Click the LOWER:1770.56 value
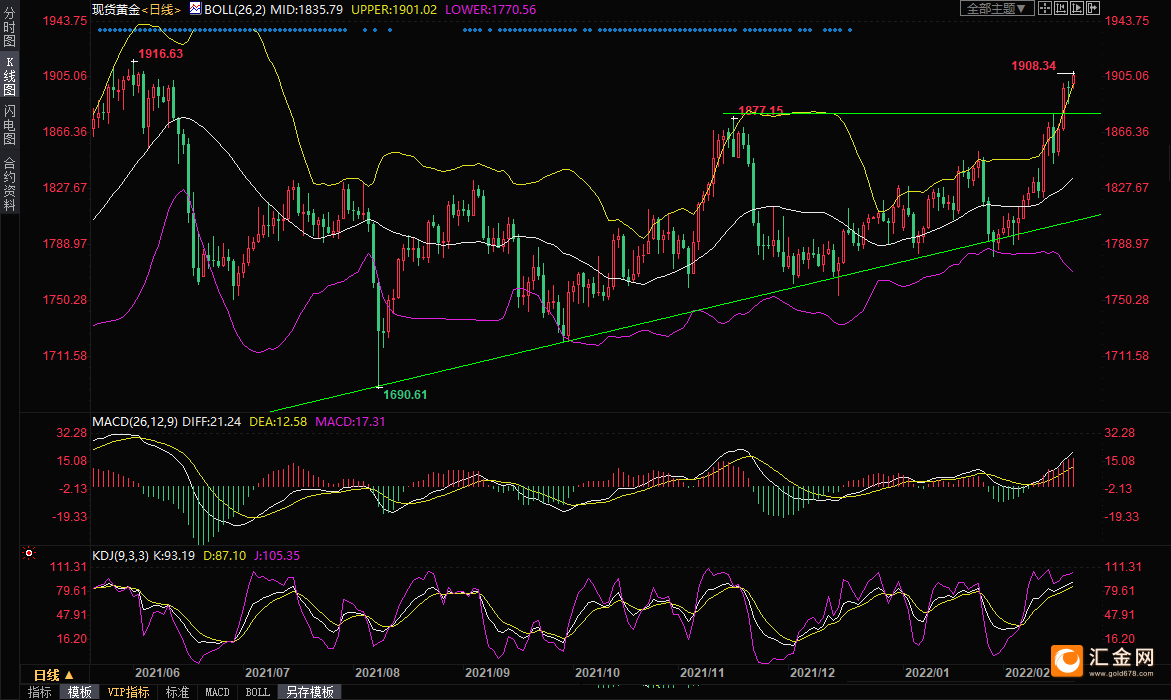Viewport: 1171px width, 700px height. (490, 10)
